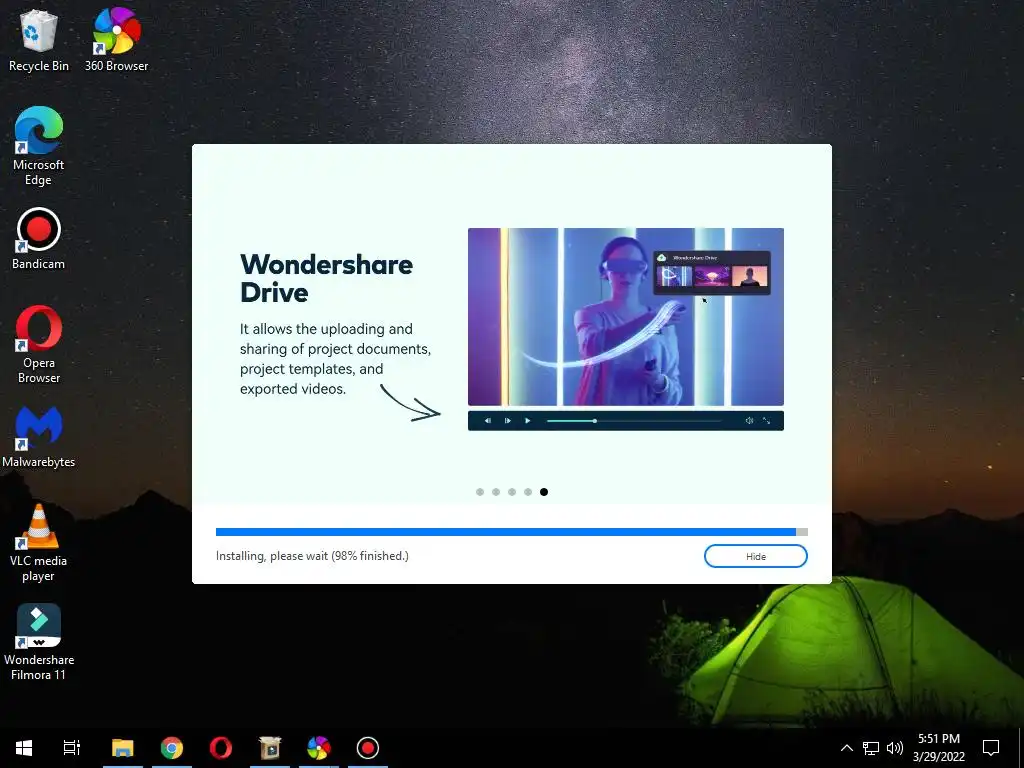Go to the second slide dot
This screenshot has width=1024, height=768.
[x=496, y=492]
